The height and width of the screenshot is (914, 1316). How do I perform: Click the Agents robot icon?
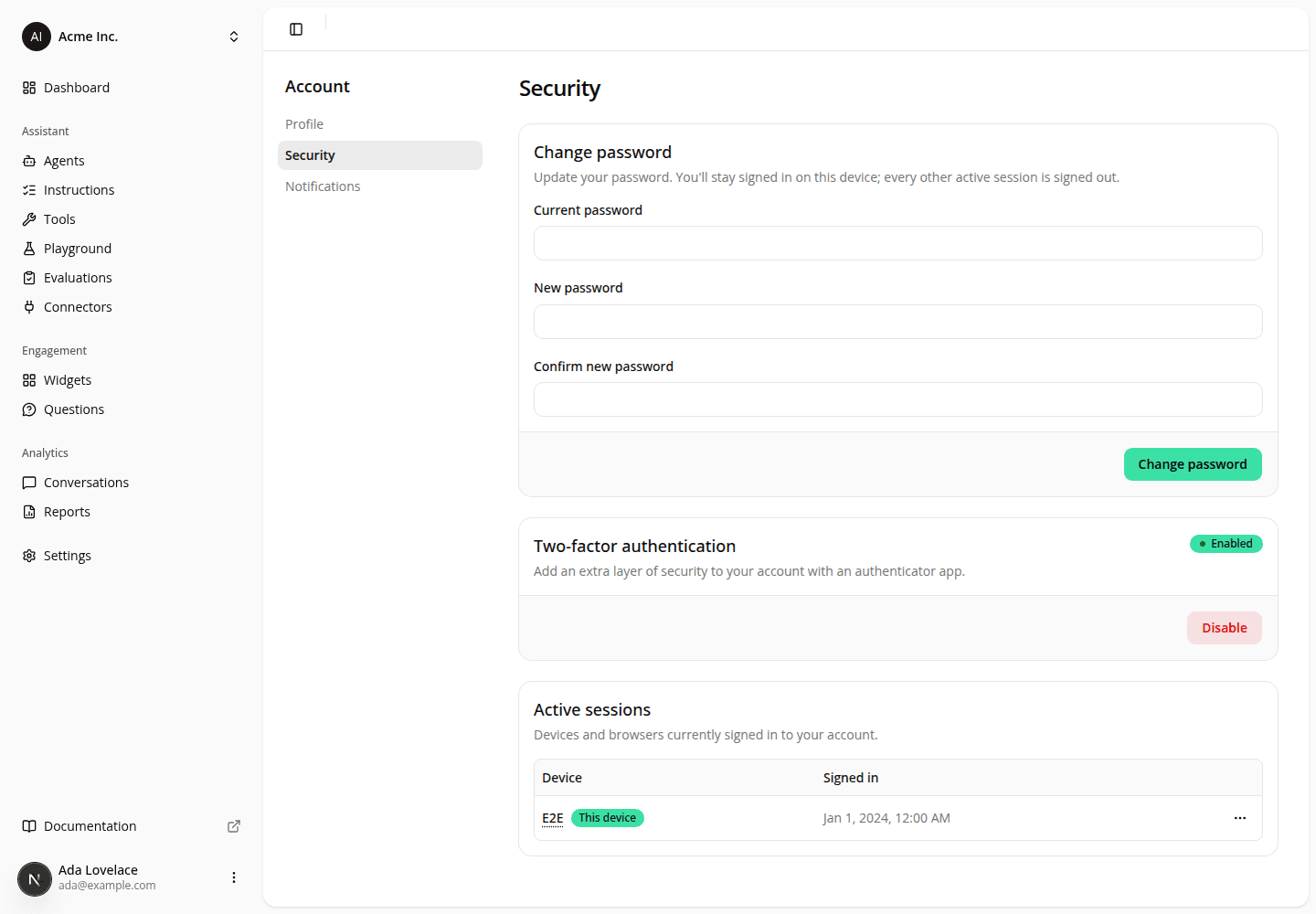[x=29, y=161]
